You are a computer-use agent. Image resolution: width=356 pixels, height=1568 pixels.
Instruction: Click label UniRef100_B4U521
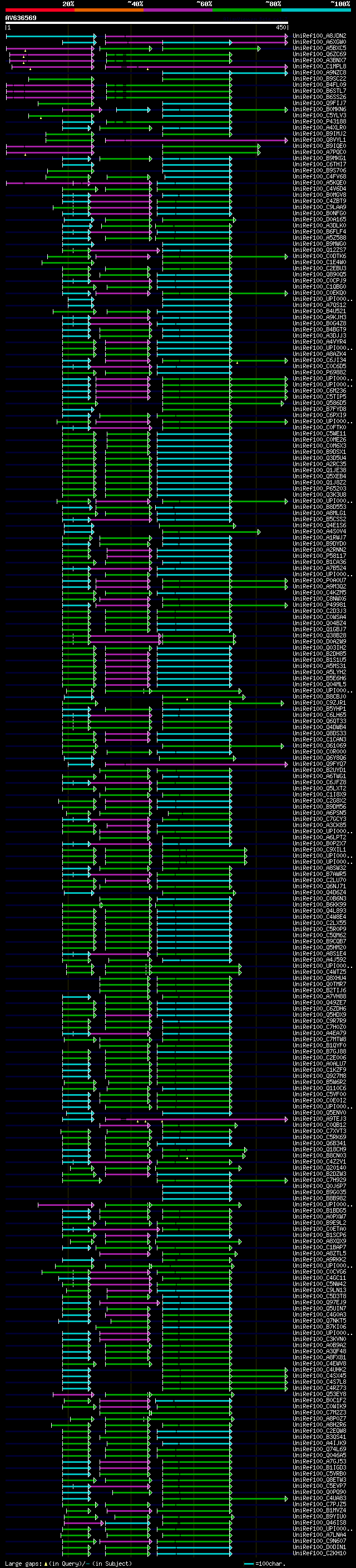(x=319, y=311)
